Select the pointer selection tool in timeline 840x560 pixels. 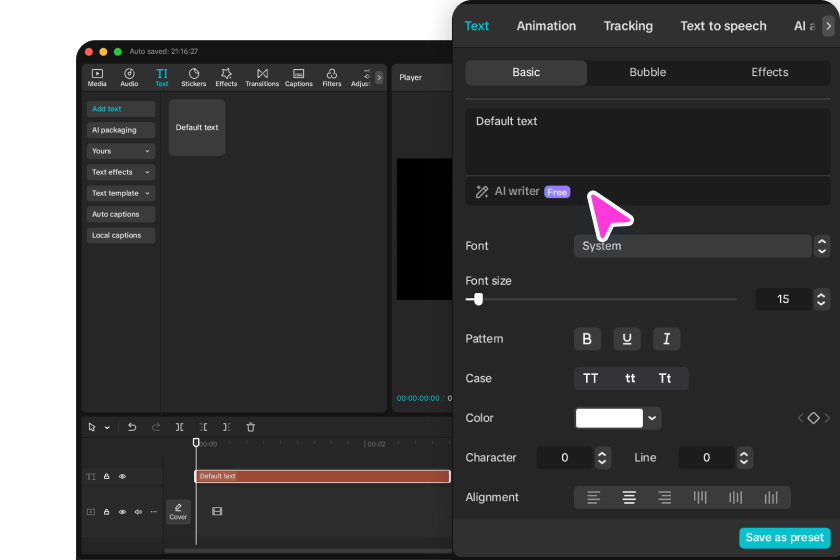[x=92, y=427]
